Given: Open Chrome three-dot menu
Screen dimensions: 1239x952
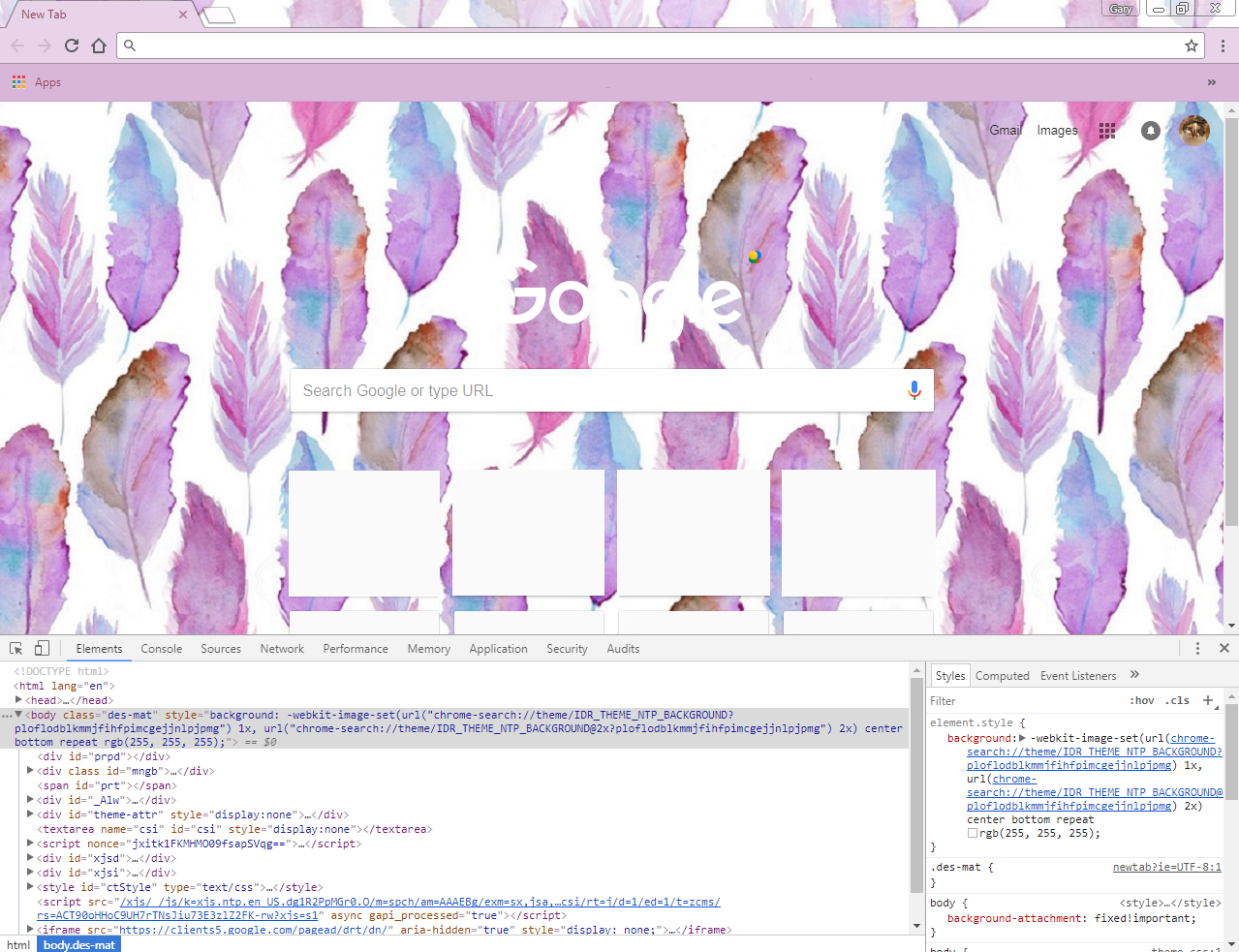Looking at the screenshot, I should (1223, 46).
